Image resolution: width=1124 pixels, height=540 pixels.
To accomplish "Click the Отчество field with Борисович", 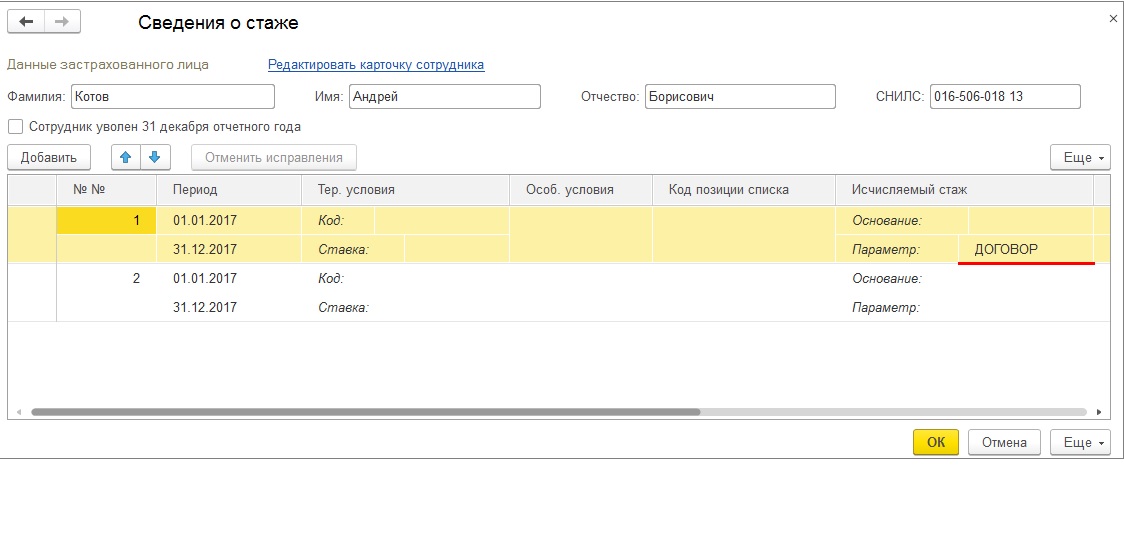I will (739, 96).
